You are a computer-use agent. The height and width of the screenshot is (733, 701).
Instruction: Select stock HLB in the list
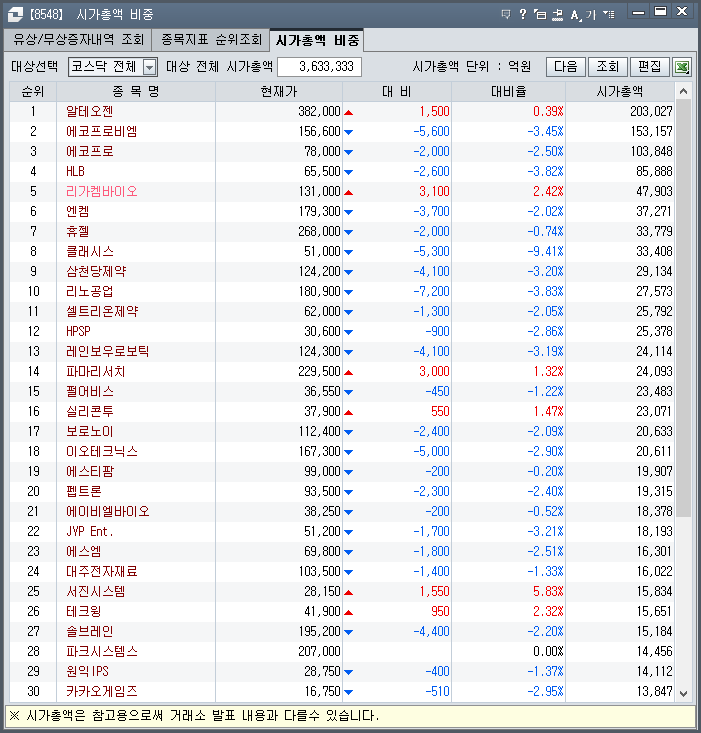(75, 172)
